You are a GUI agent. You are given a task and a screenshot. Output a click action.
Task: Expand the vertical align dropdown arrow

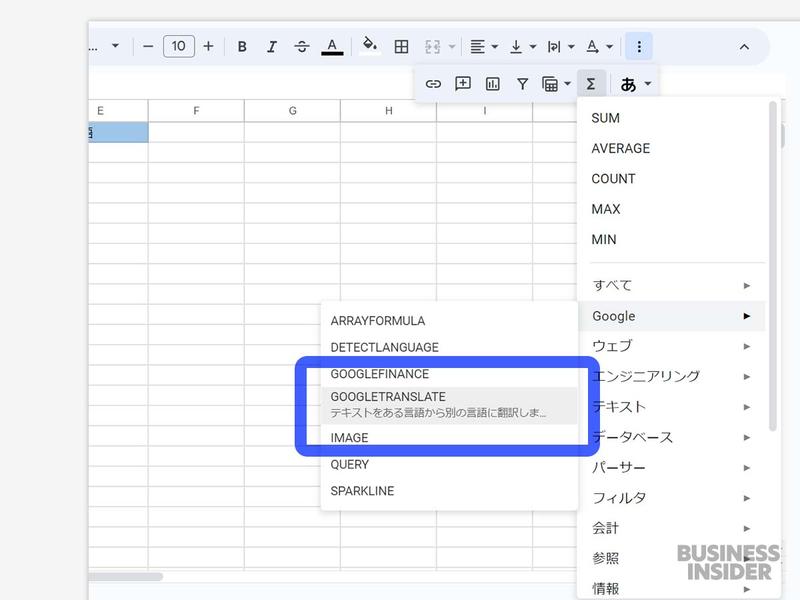click(x=533, y=46)
